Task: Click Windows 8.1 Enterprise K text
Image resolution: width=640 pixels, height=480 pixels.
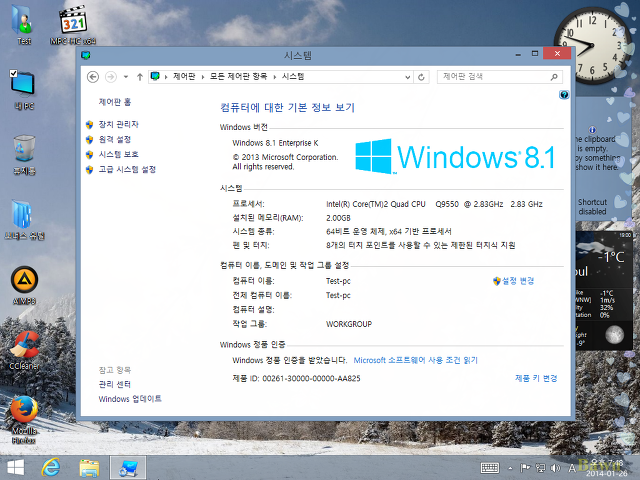Action: [x=275, y=143]
